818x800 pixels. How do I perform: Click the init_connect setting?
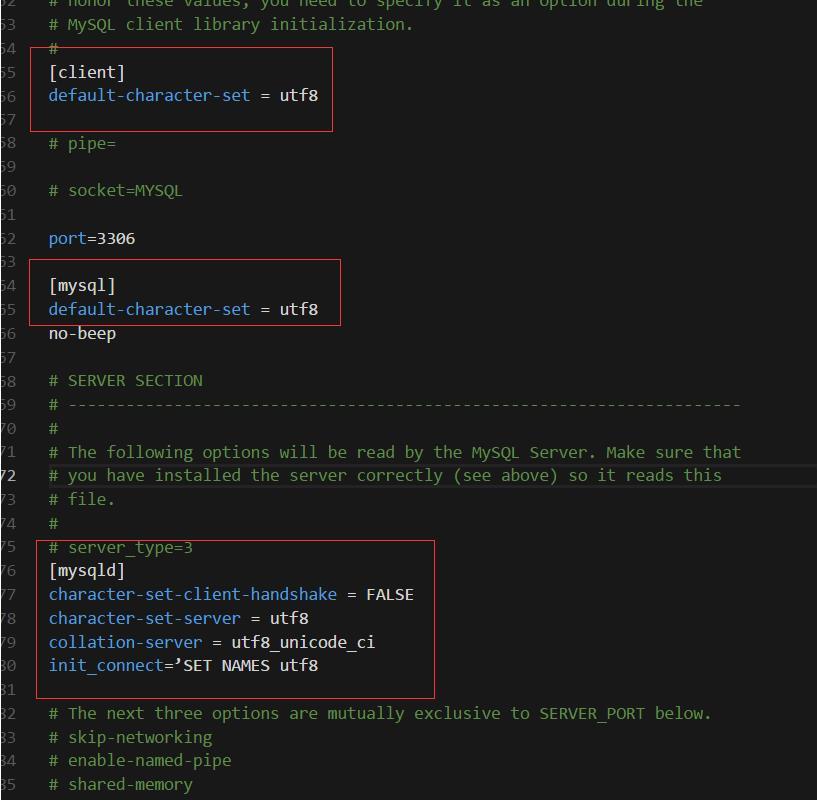[106, 666]
